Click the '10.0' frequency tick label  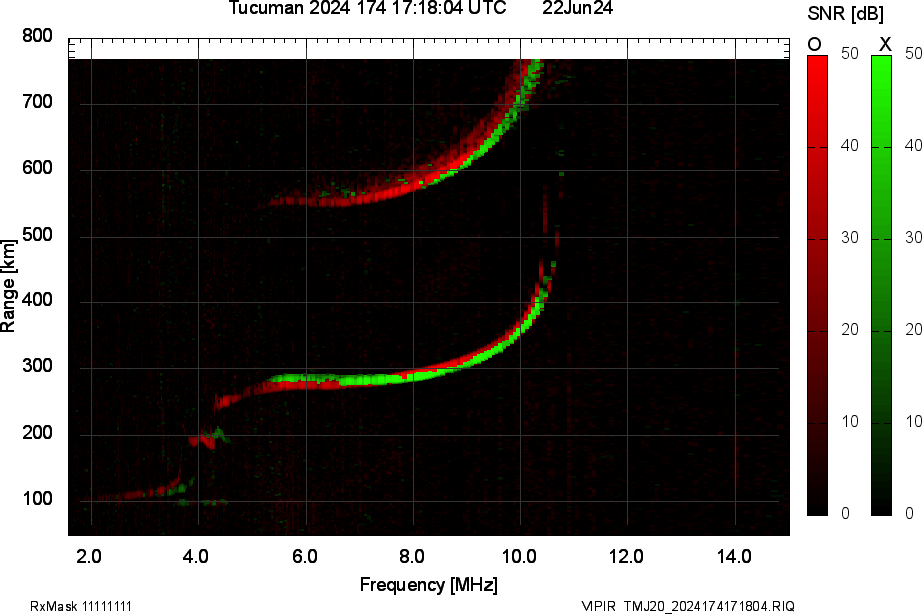(x=519, y=556)
